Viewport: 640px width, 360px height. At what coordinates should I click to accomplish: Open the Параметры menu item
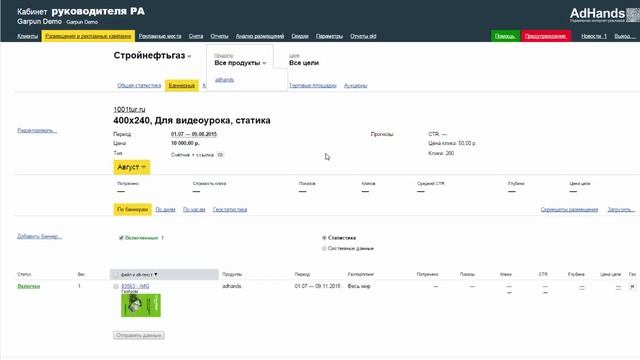329,36
